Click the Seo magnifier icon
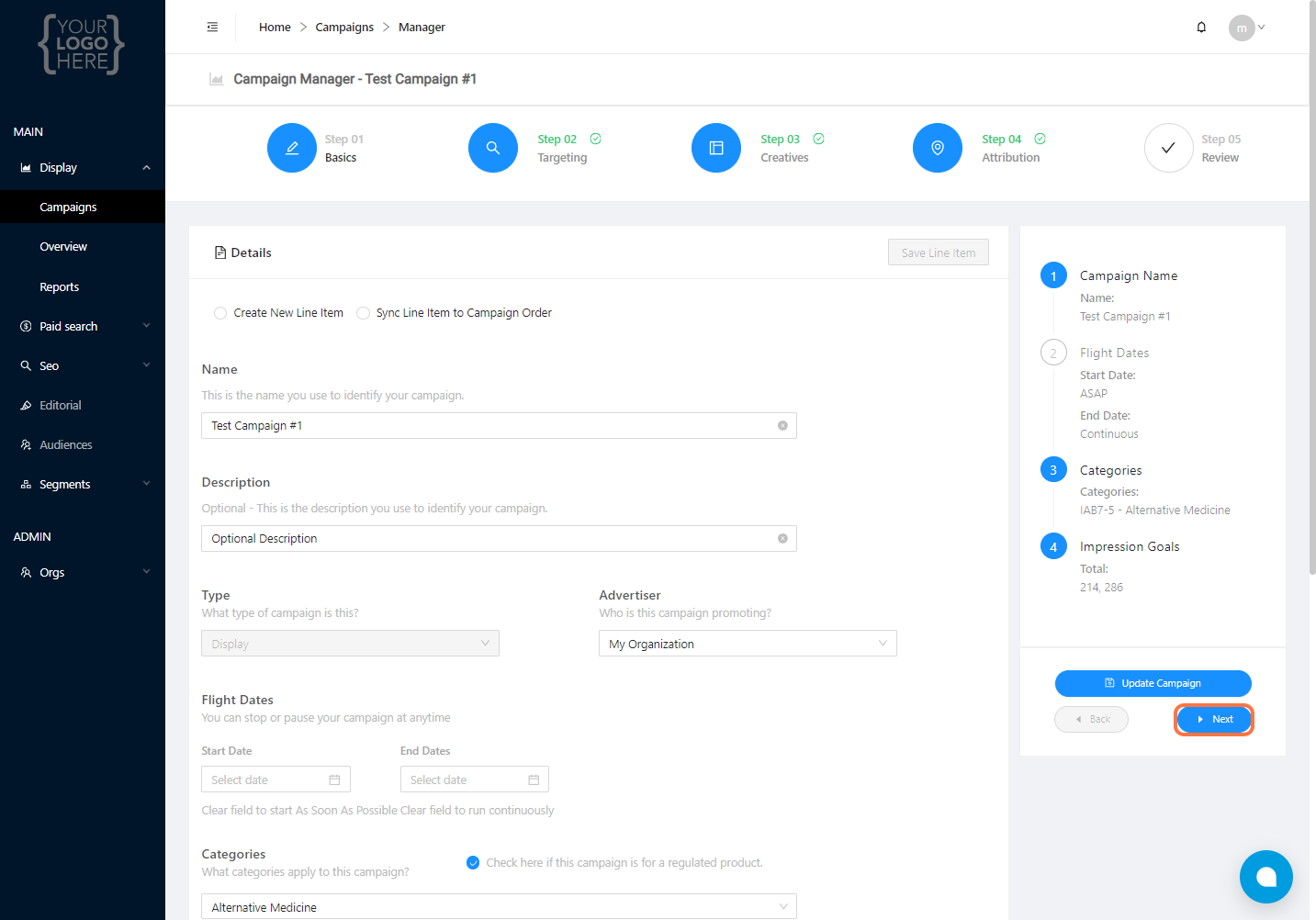 pyautogui.click(x=26, y=366)
